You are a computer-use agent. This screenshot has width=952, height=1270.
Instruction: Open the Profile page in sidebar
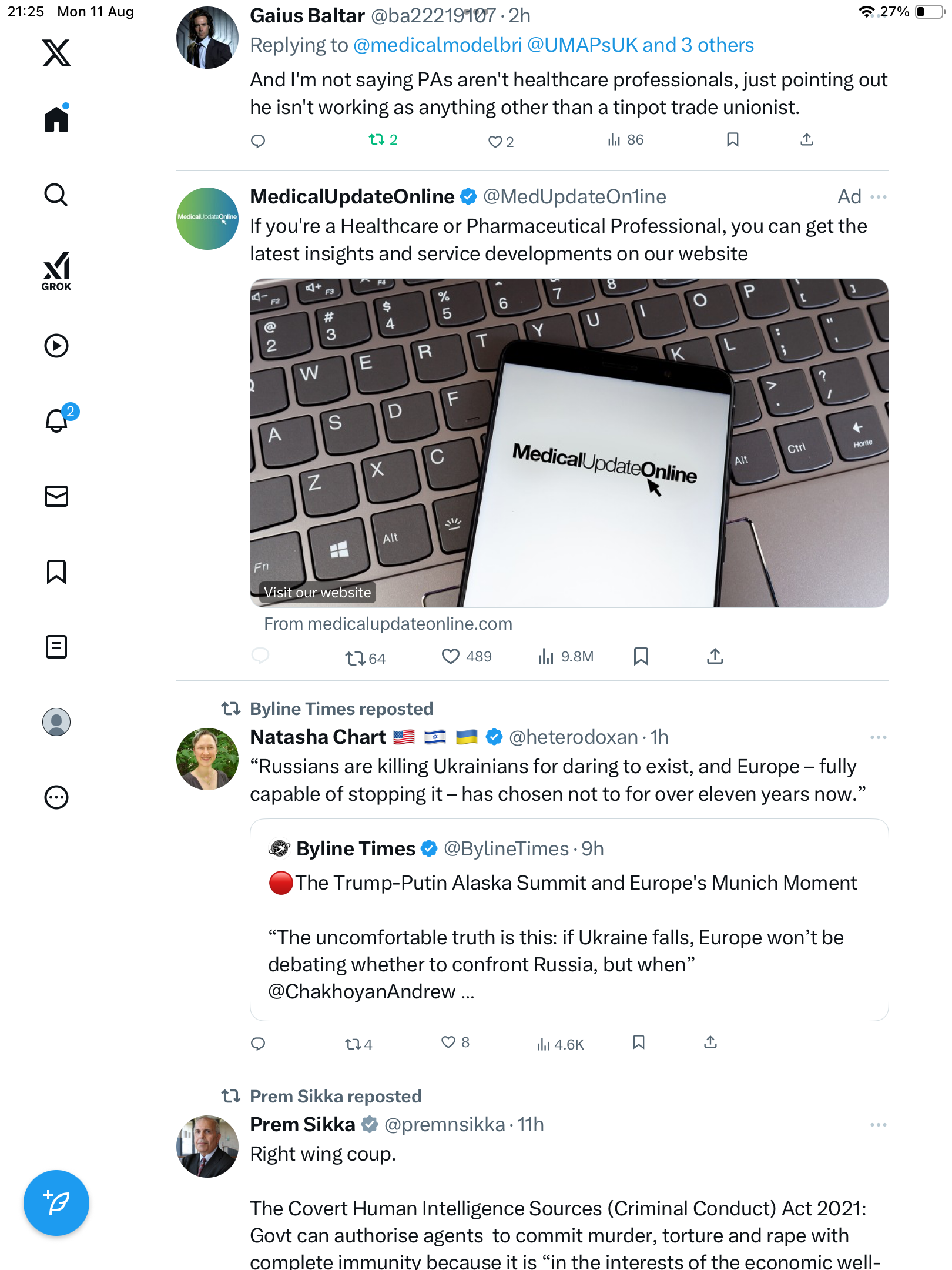pos(56,722)
